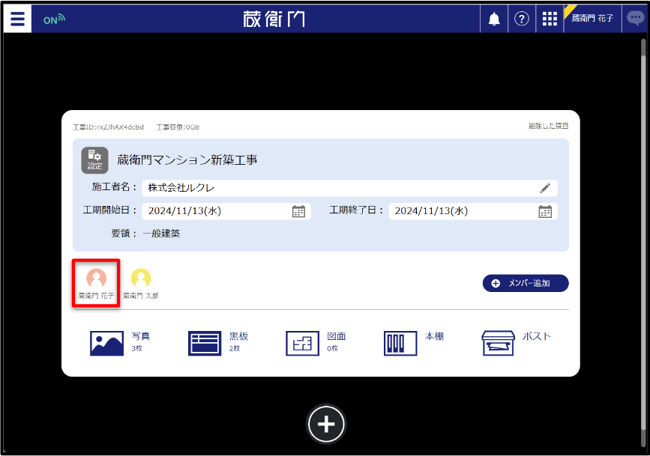Open calendar for 工期終了日
Image resolution: width=650 pixels, height=456 pixels.
[x=545, y=211]
